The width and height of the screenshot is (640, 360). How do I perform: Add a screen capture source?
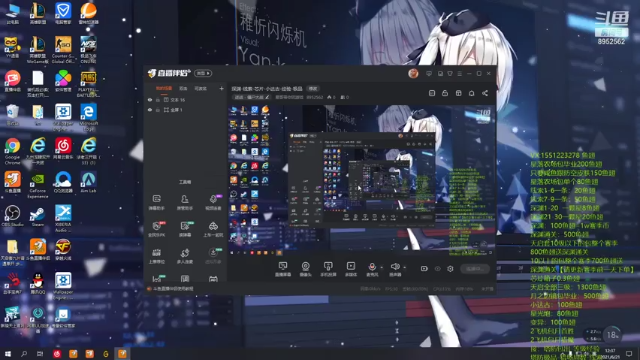pyautogui.click(x=283, y=269)
